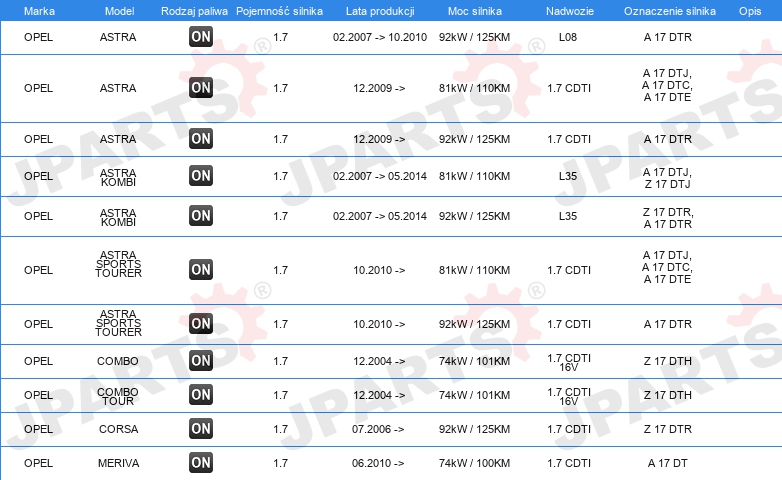Click the 1.7 CDTI body cell in the Meriva row

[x=569, y=463]
